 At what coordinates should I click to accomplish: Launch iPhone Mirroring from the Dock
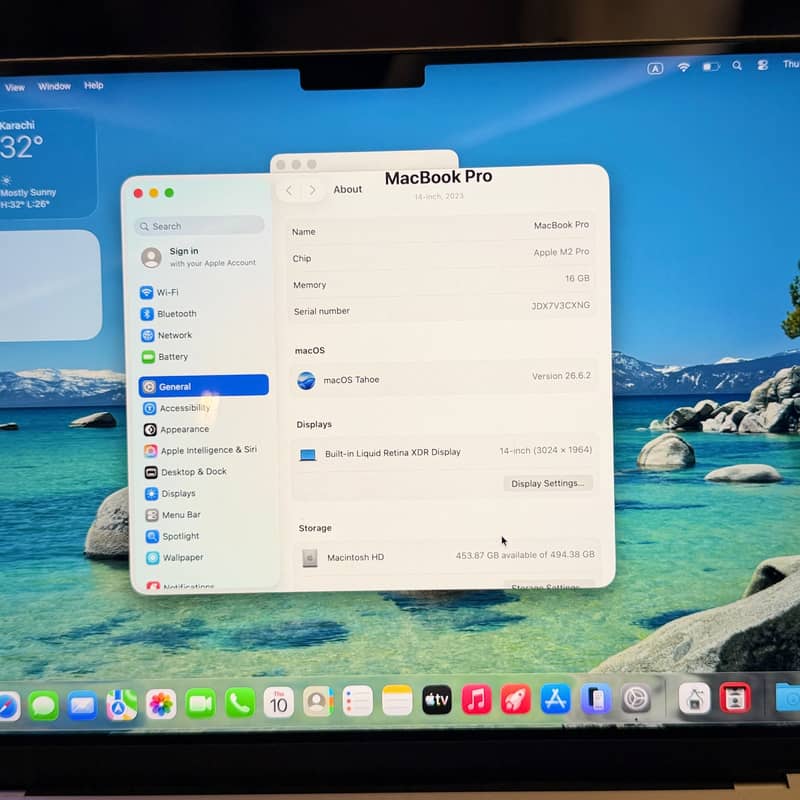tap(596, 698)
